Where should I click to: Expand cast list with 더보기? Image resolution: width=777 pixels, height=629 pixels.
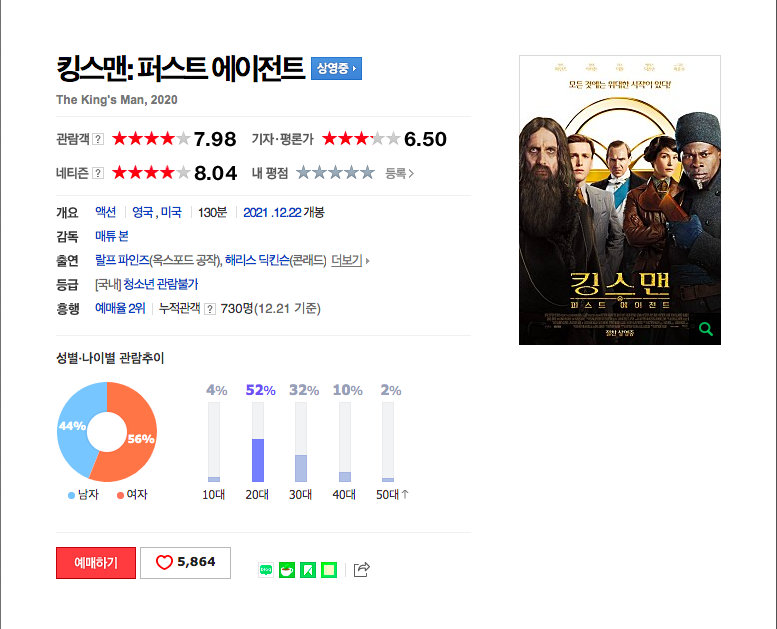pos(350,260)
